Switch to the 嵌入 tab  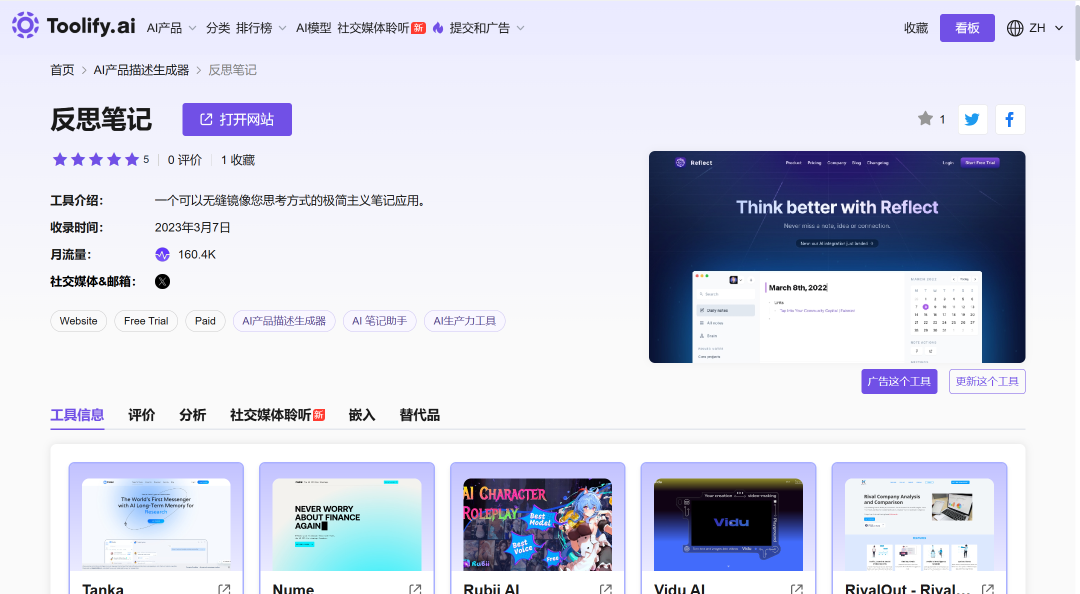tap(362, 415)
